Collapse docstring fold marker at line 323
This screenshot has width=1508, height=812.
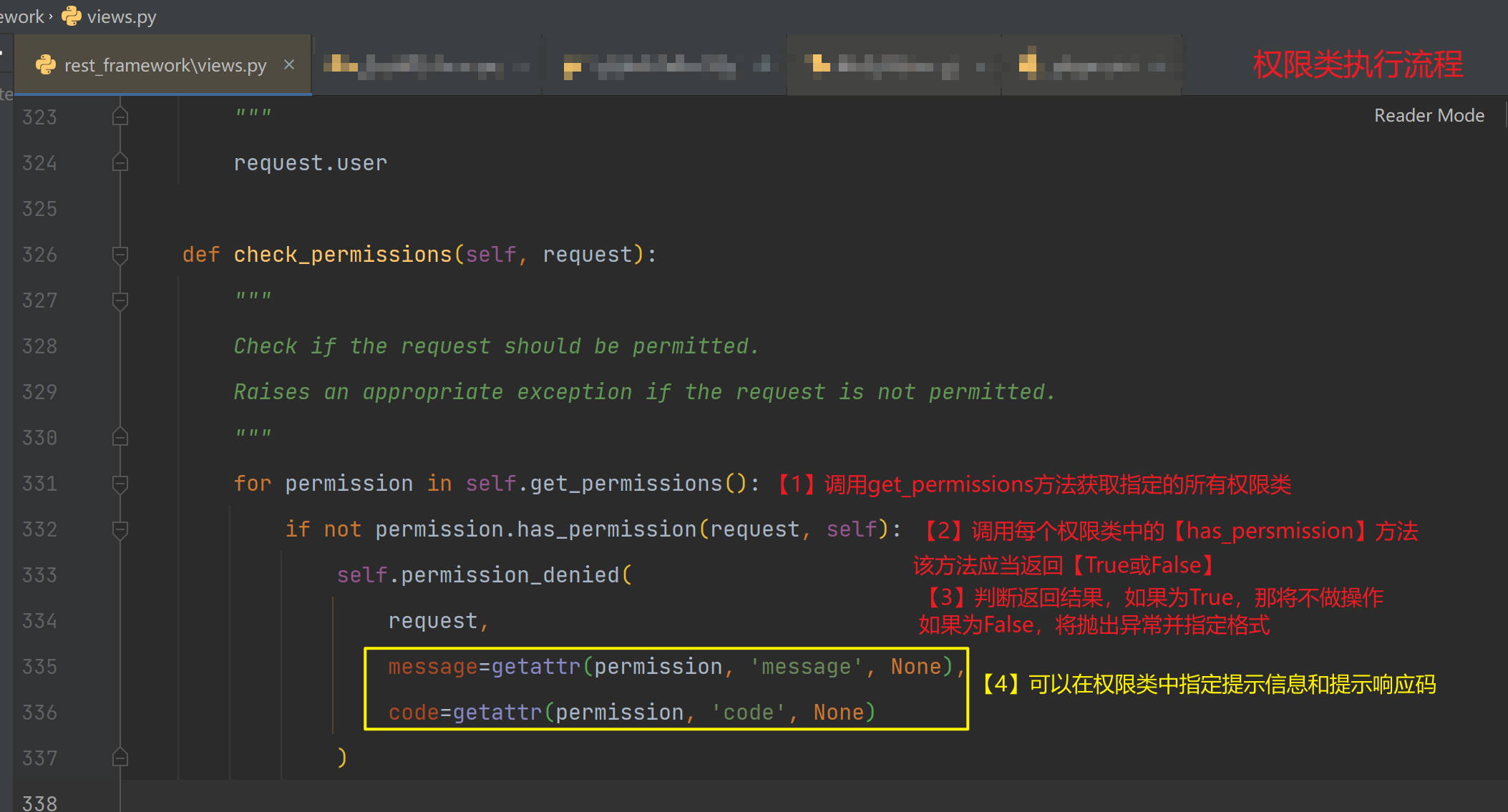click(120, 117)
